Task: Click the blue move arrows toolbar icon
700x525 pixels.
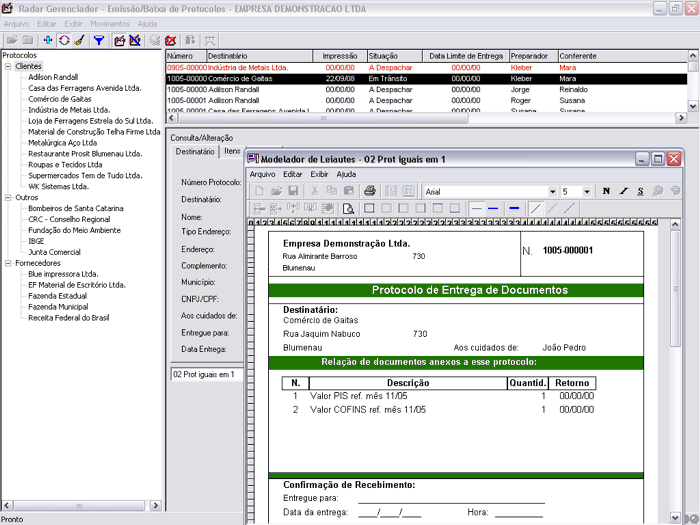Action: [48, 40]
